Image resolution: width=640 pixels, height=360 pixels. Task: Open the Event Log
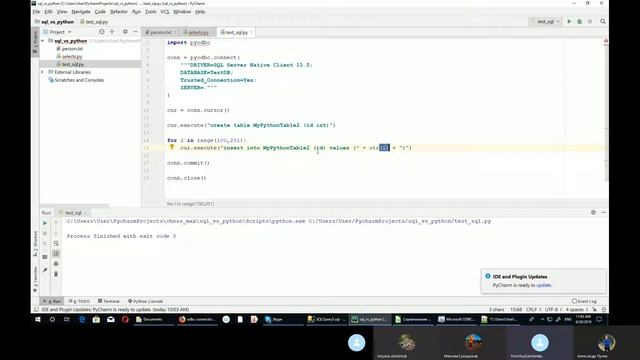coord(584,301)
